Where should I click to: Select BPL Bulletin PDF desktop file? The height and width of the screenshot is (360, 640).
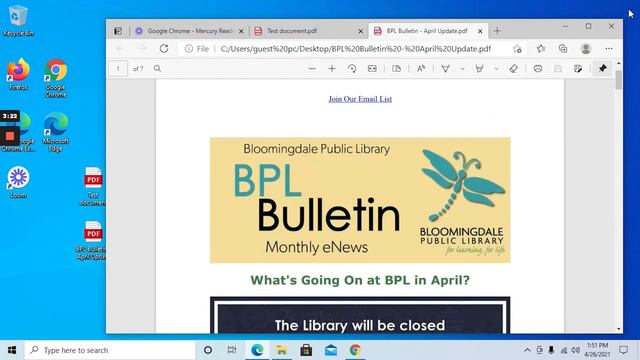point(91,240)
